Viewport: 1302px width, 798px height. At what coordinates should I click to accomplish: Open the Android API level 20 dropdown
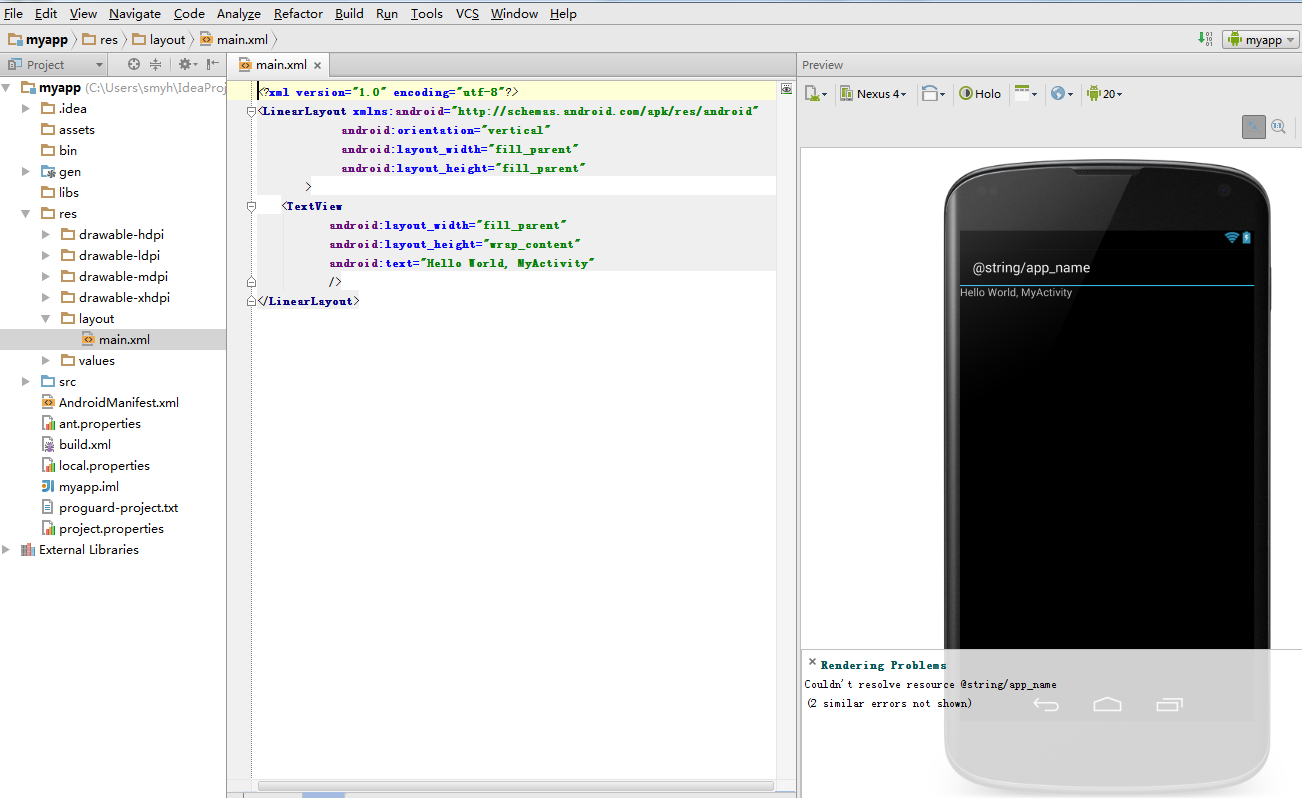1105,94
